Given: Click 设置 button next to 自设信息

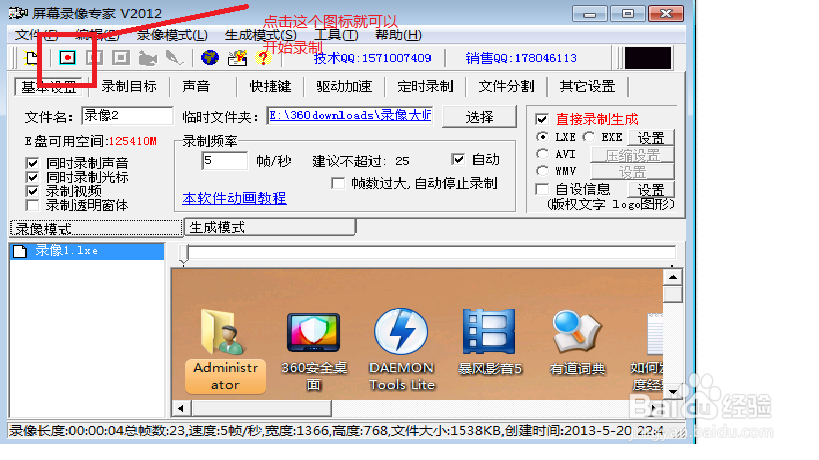Looking at the screenshot, I should point(651,190).
